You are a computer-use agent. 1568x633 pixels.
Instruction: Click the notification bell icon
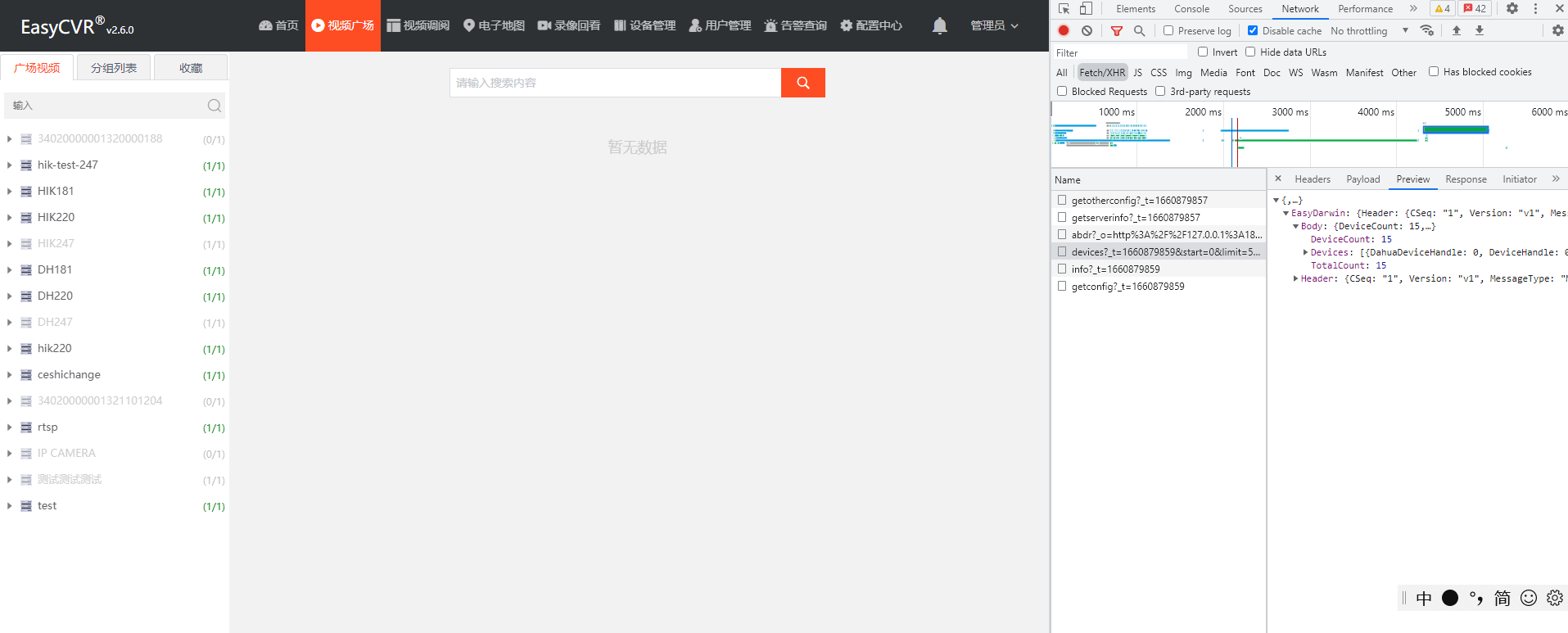(939, 25)
